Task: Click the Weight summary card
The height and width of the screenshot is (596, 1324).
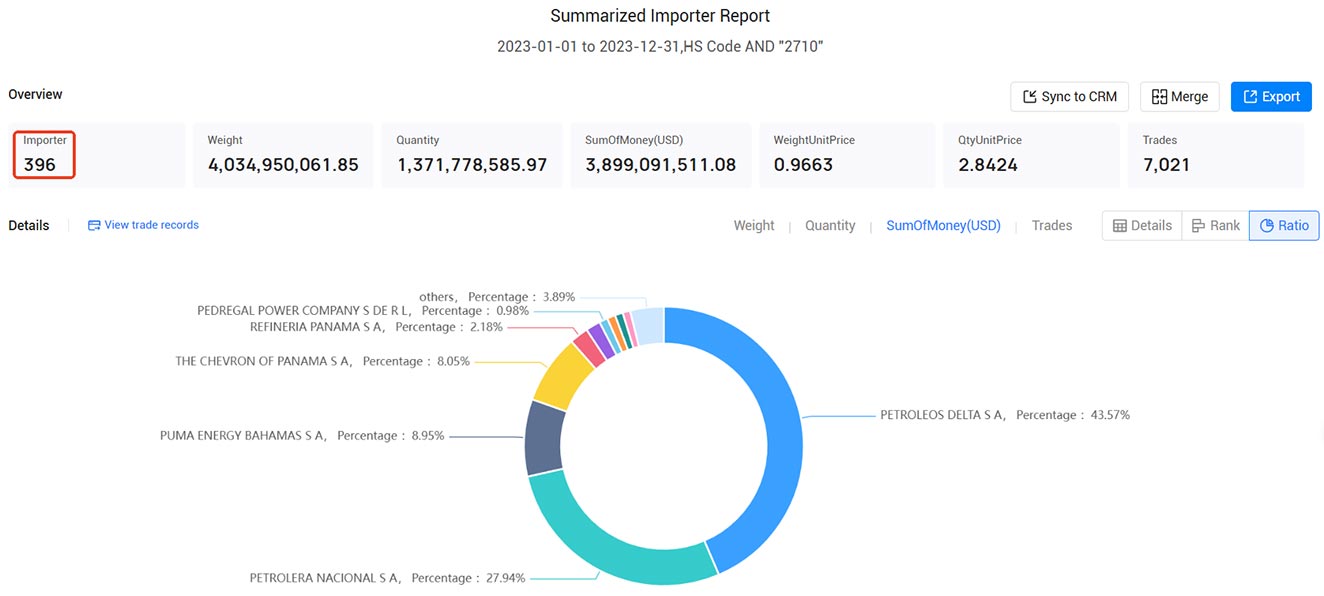Action: [x=283, y=155]
